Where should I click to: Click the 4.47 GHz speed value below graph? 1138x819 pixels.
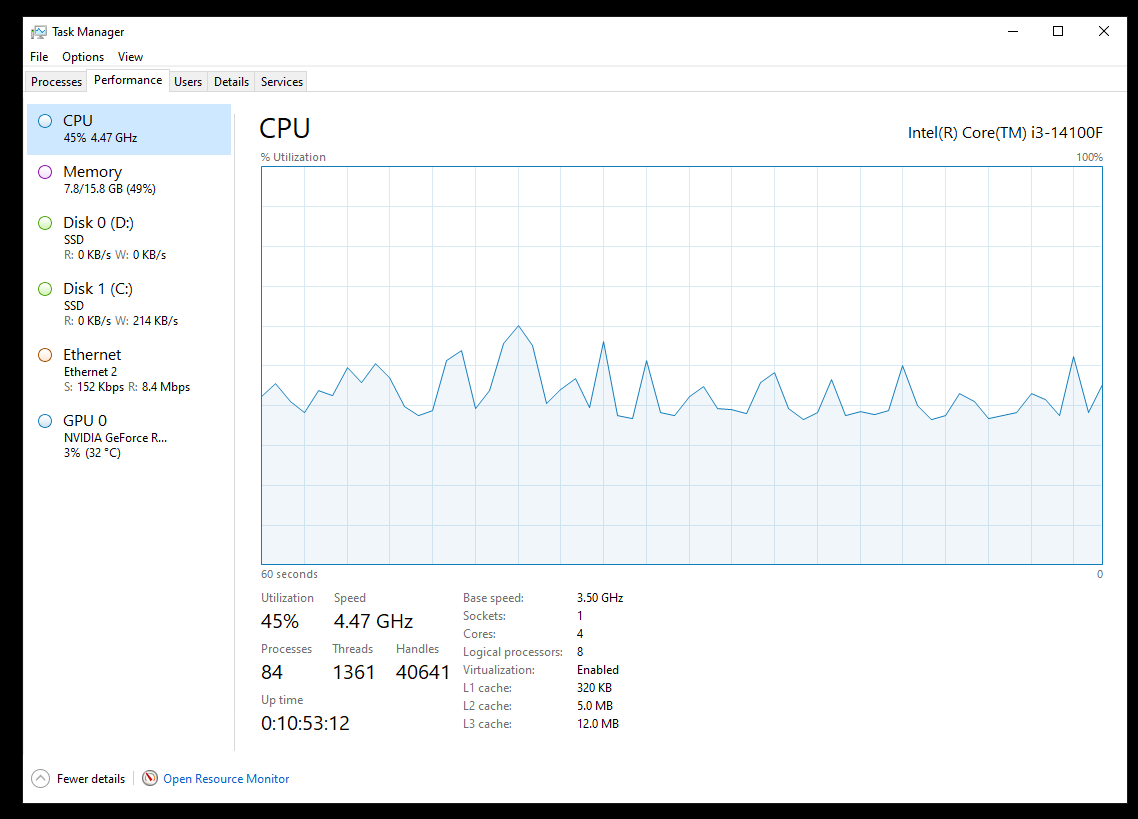click(373, 622)
